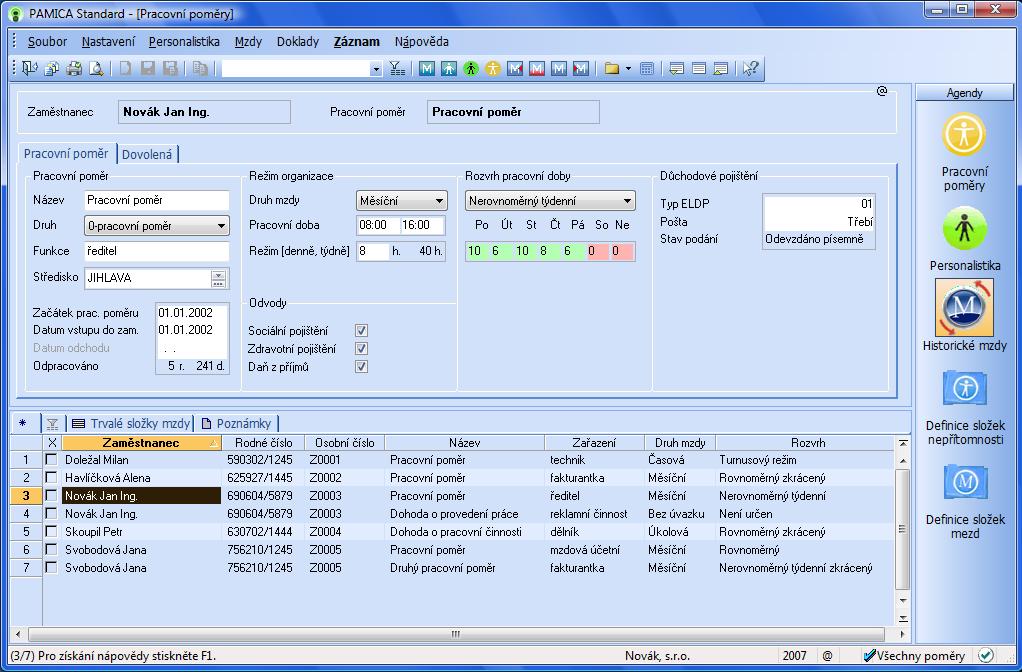Toggle the Zdravotní pojištění checkbox
This screenshot has height=672, width=1022.
tap(361, 349)
